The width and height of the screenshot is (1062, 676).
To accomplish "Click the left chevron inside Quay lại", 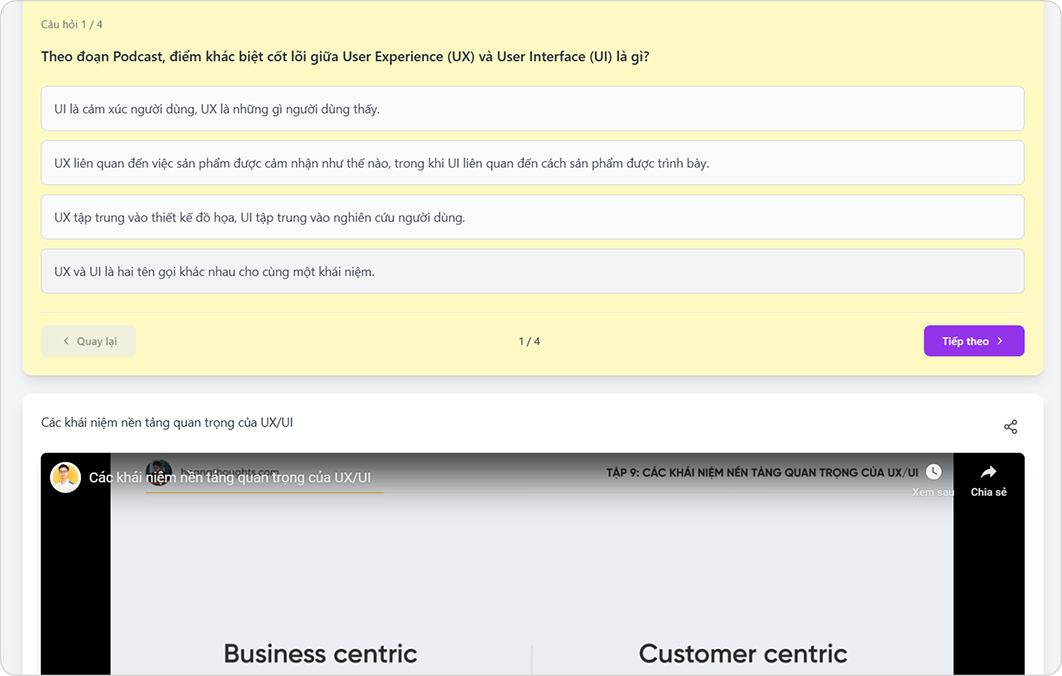I will tap(67, 341).
